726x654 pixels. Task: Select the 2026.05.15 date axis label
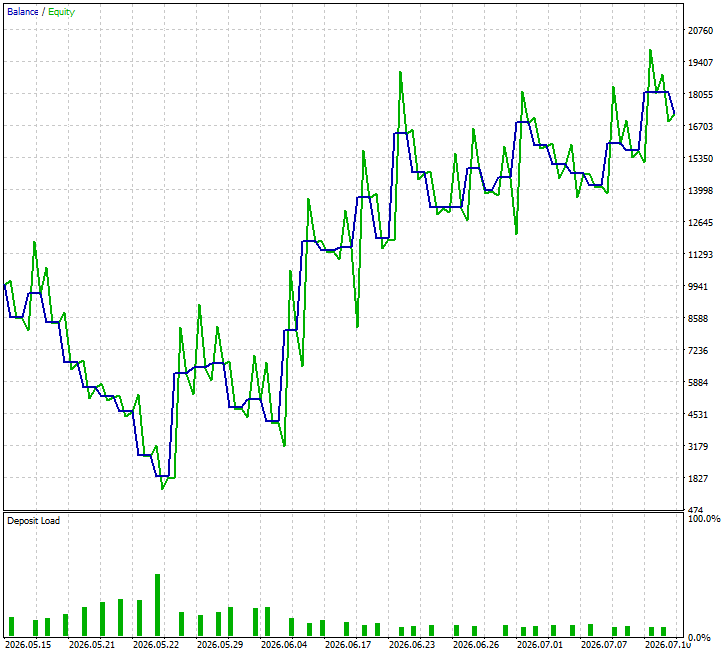(x=28, y=645)
